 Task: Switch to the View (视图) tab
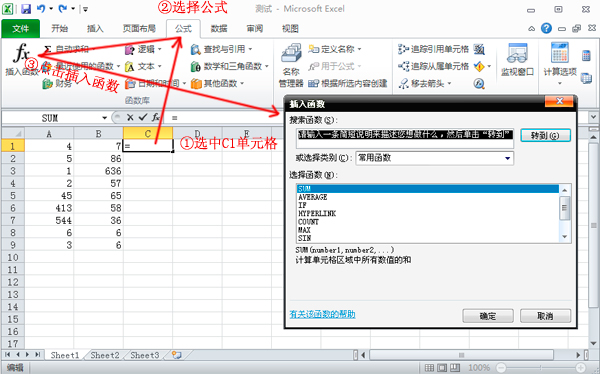[290, 29]
